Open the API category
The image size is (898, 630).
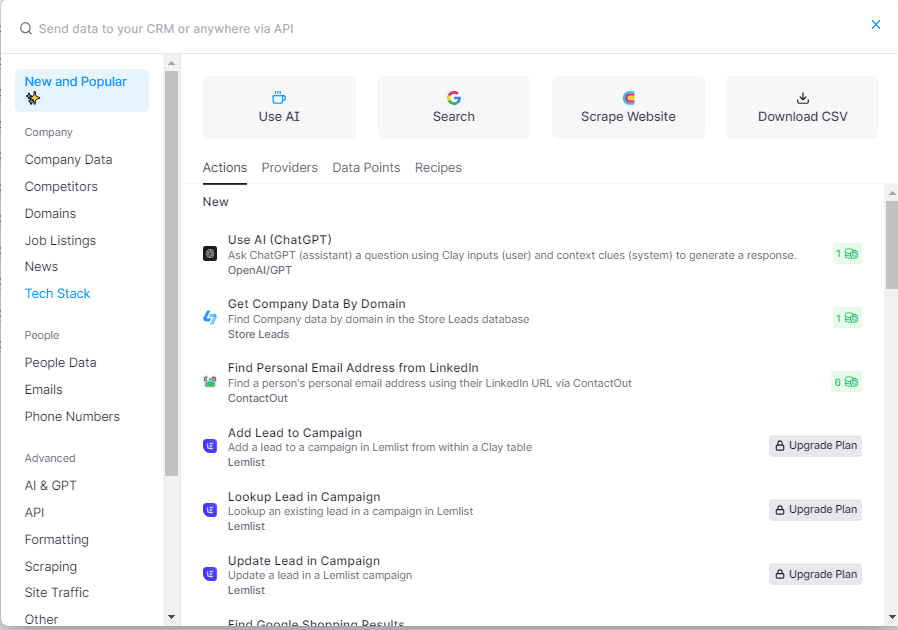coord(34,513)
